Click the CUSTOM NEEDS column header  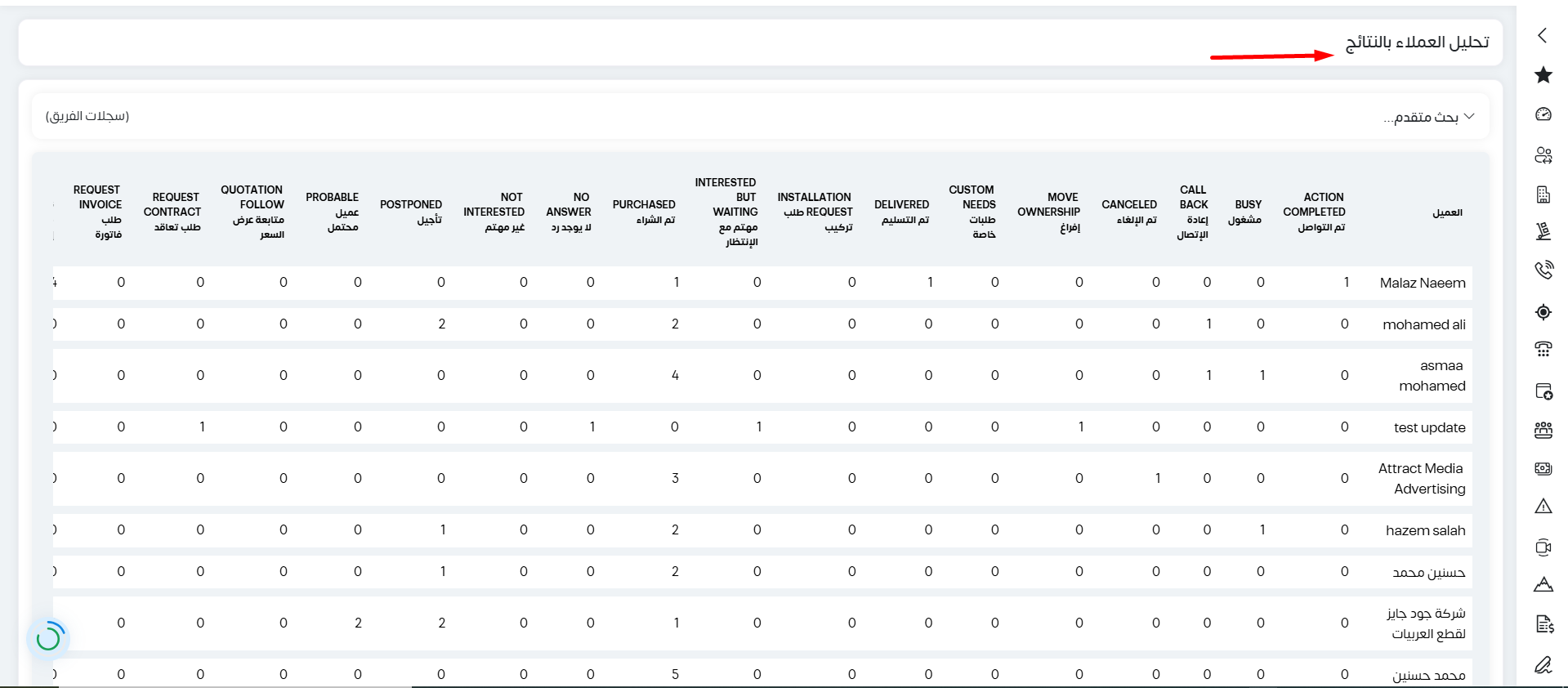(972, 212)
